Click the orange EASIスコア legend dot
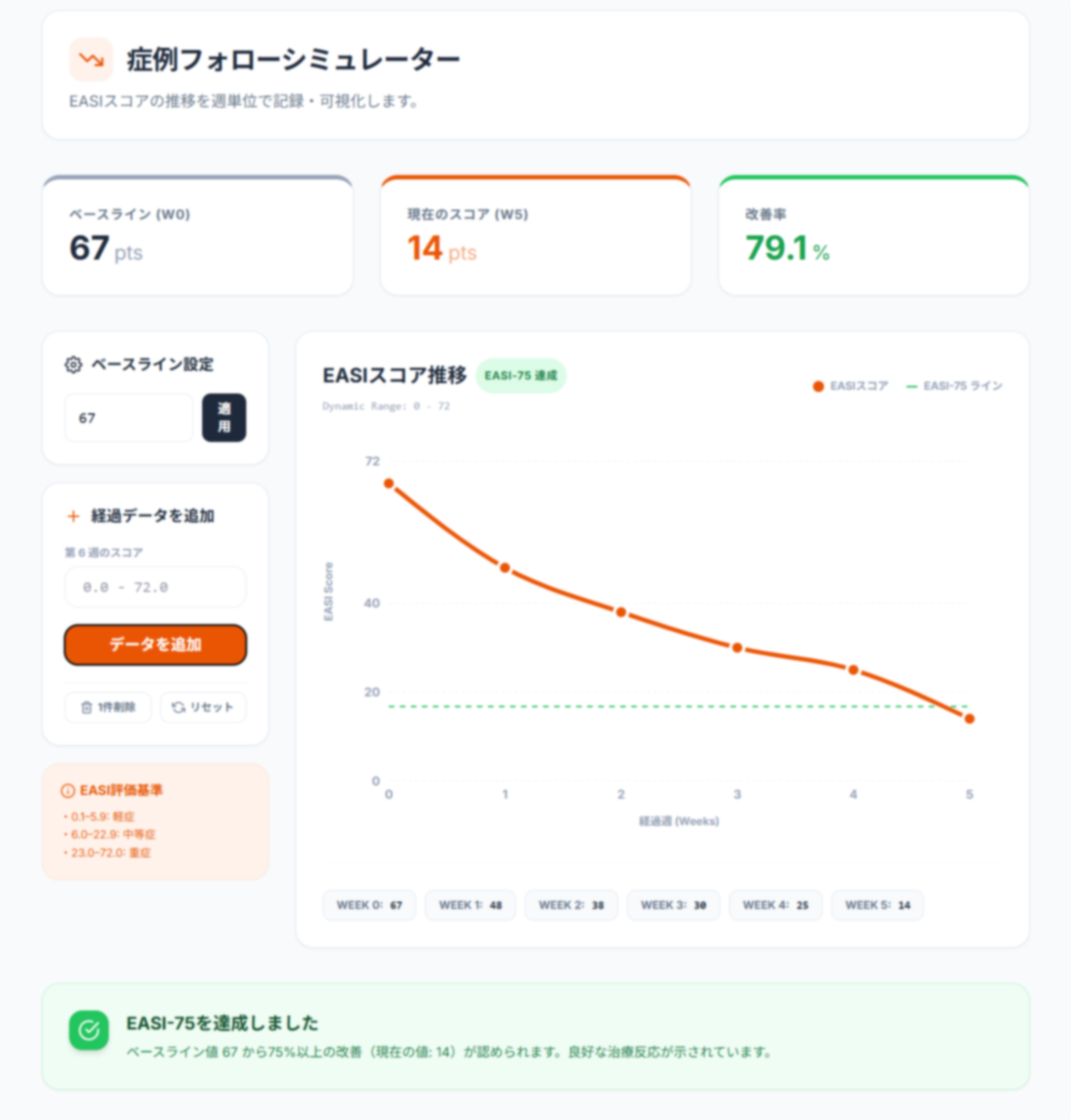 click(817, 385)
